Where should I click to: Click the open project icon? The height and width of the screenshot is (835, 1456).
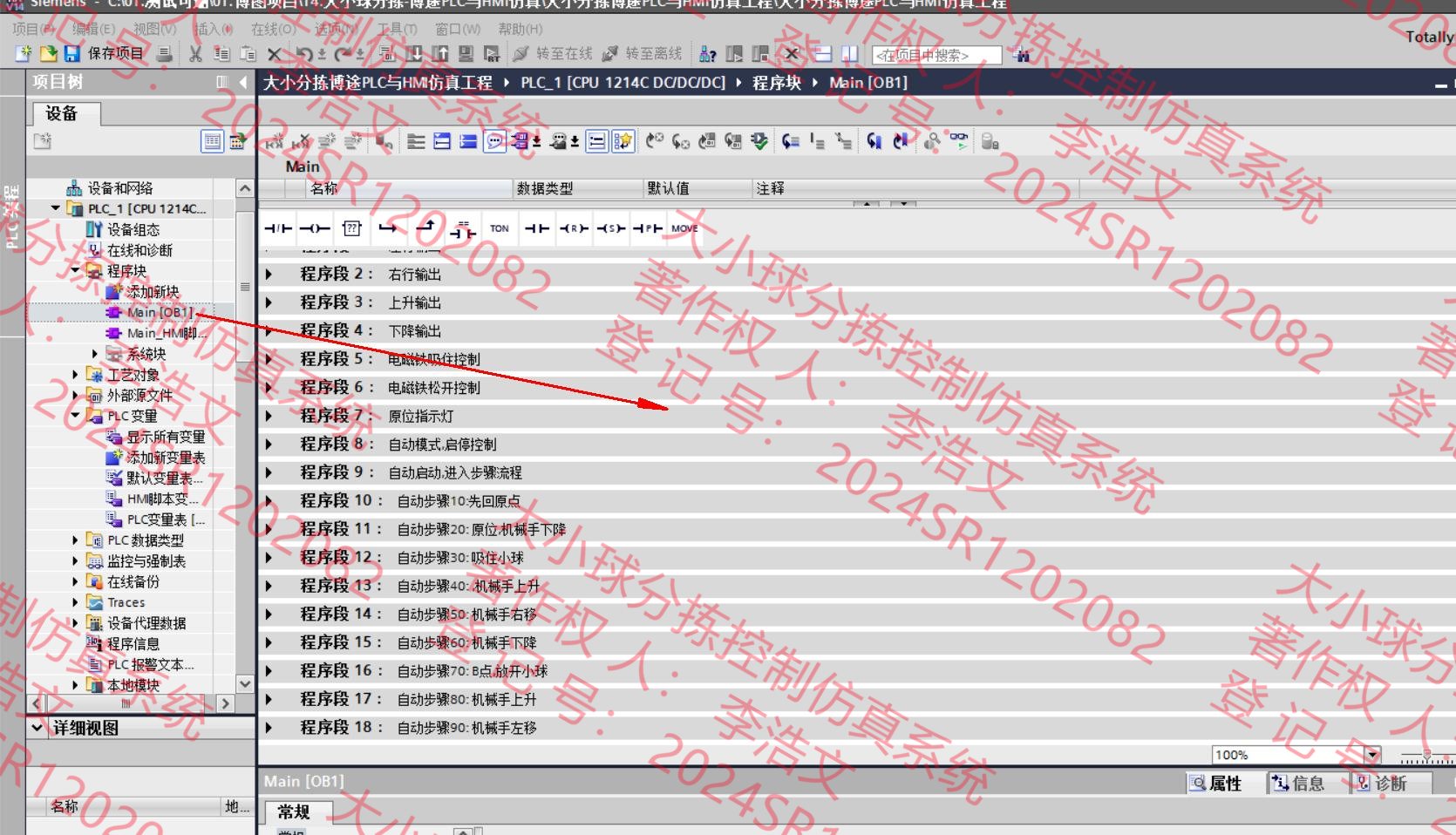pyautogui.click(x=49, y=54)
